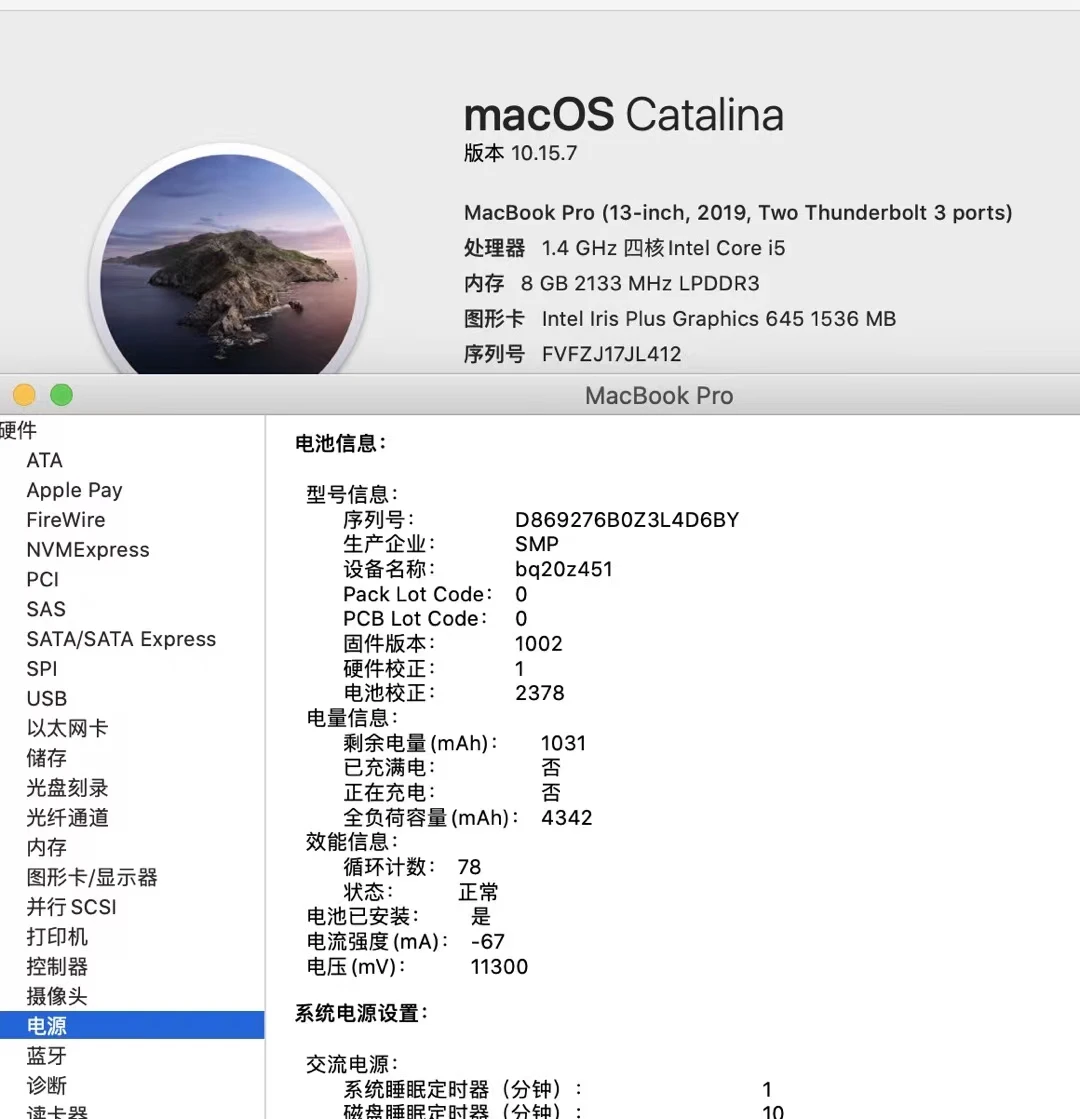Open the Apple Pay hardware section
This screenshot has height=1119, width=1080.
coord(74,490)
